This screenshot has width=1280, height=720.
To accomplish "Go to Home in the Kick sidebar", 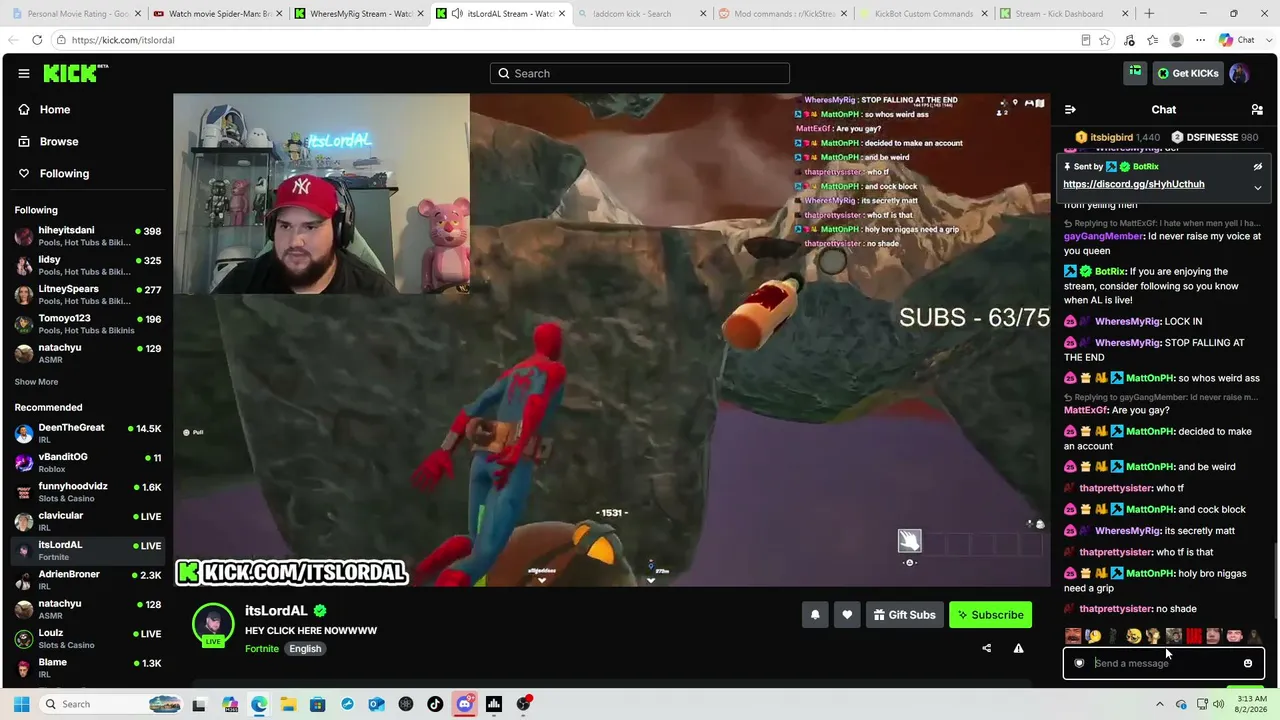I will pos(86,110).
